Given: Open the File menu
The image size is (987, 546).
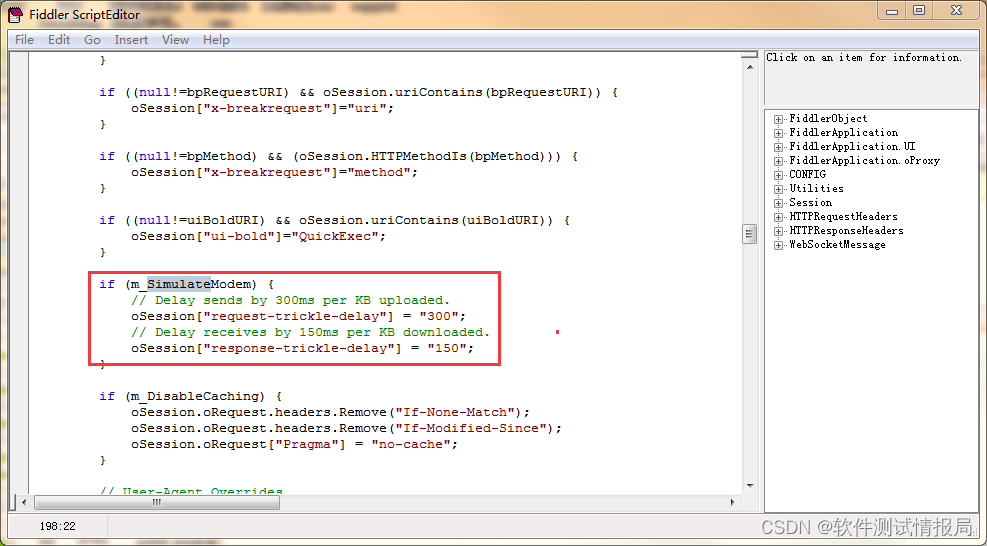Looking at the screenshot, I should 24,40.
